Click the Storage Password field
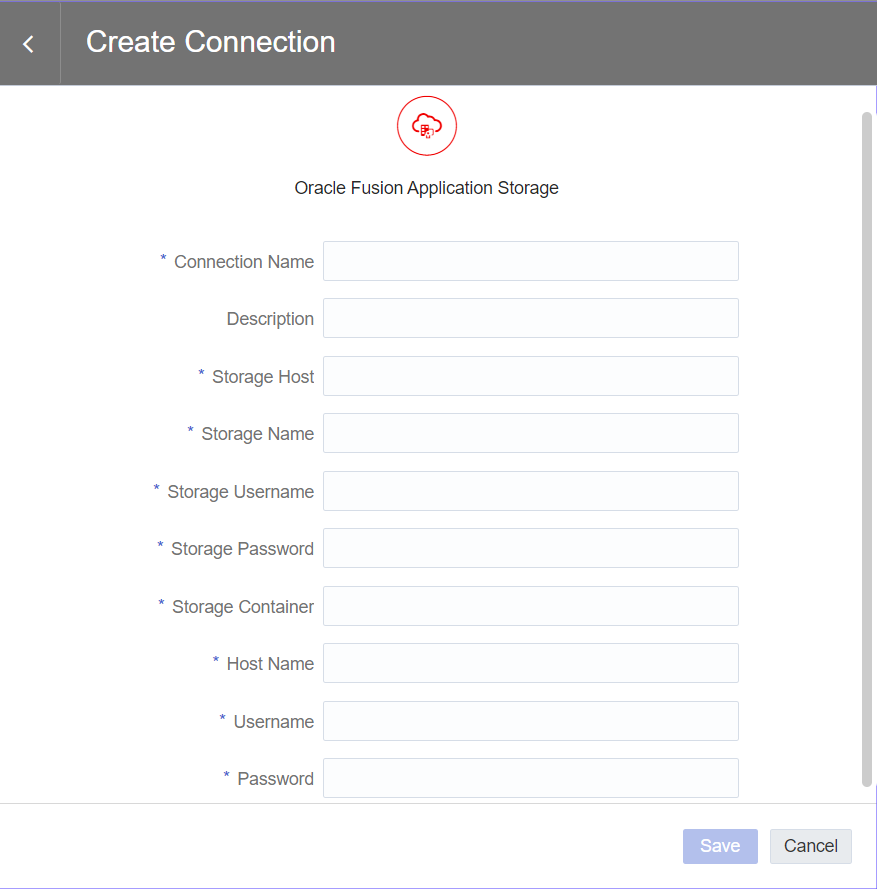The width and height of the screenshot is (877, 889). tap(531, 548)
